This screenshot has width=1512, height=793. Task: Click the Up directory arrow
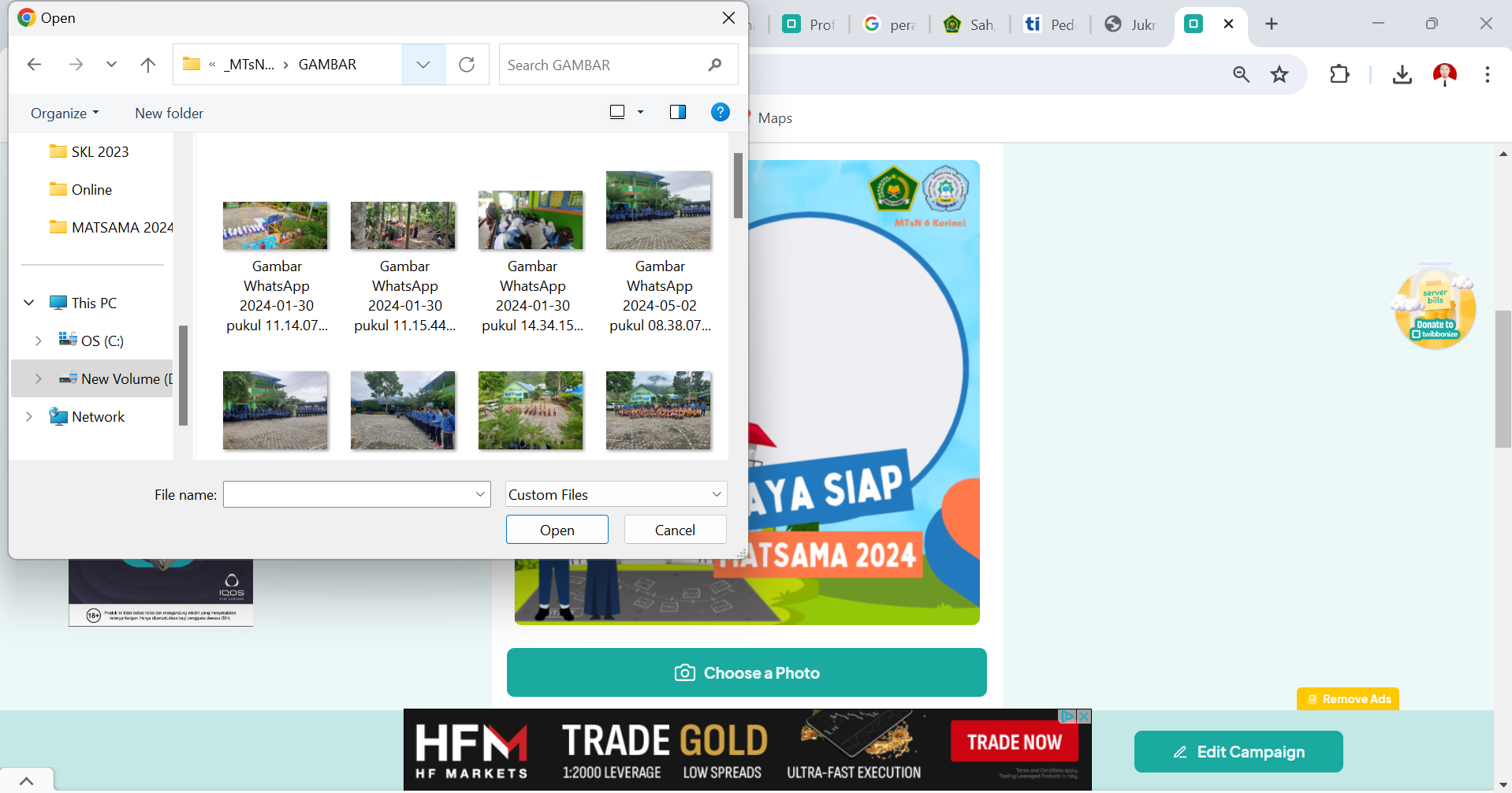pyautogui.click(x=147, y=65)
